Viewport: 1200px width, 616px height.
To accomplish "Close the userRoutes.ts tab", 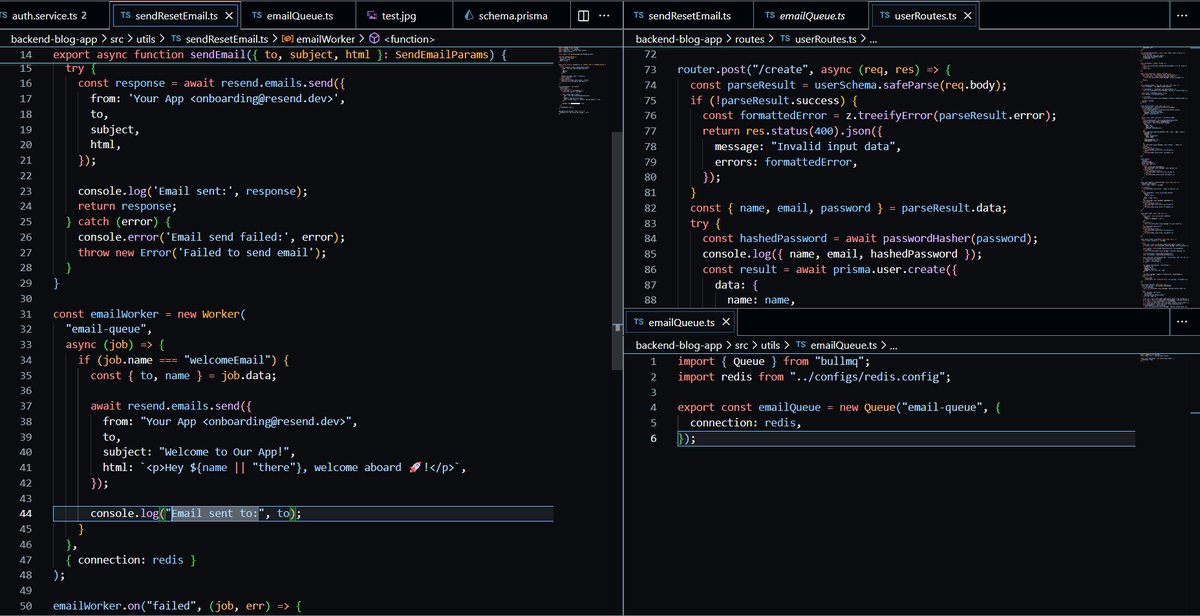I will tap(966, 17).
